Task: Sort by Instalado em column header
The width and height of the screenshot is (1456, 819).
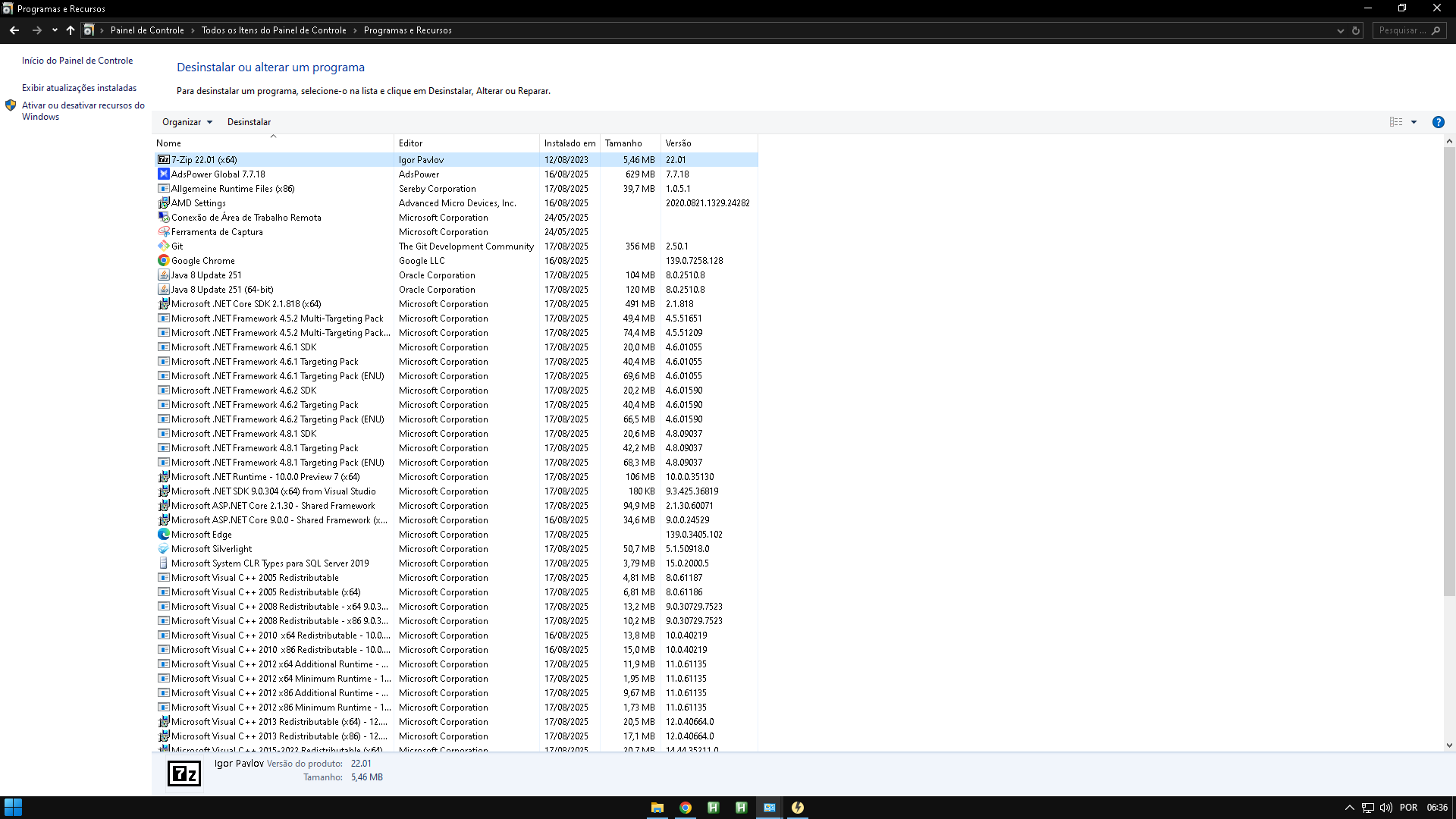Action: [570, 143]
